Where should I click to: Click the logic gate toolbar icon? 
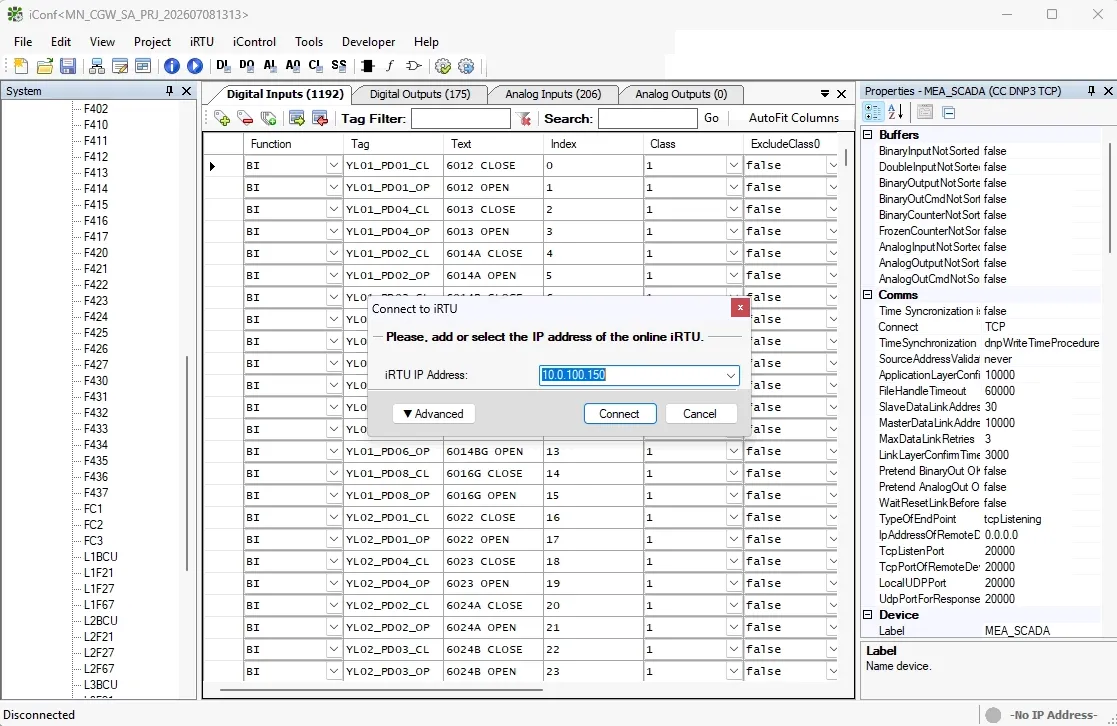coord(414,66)
